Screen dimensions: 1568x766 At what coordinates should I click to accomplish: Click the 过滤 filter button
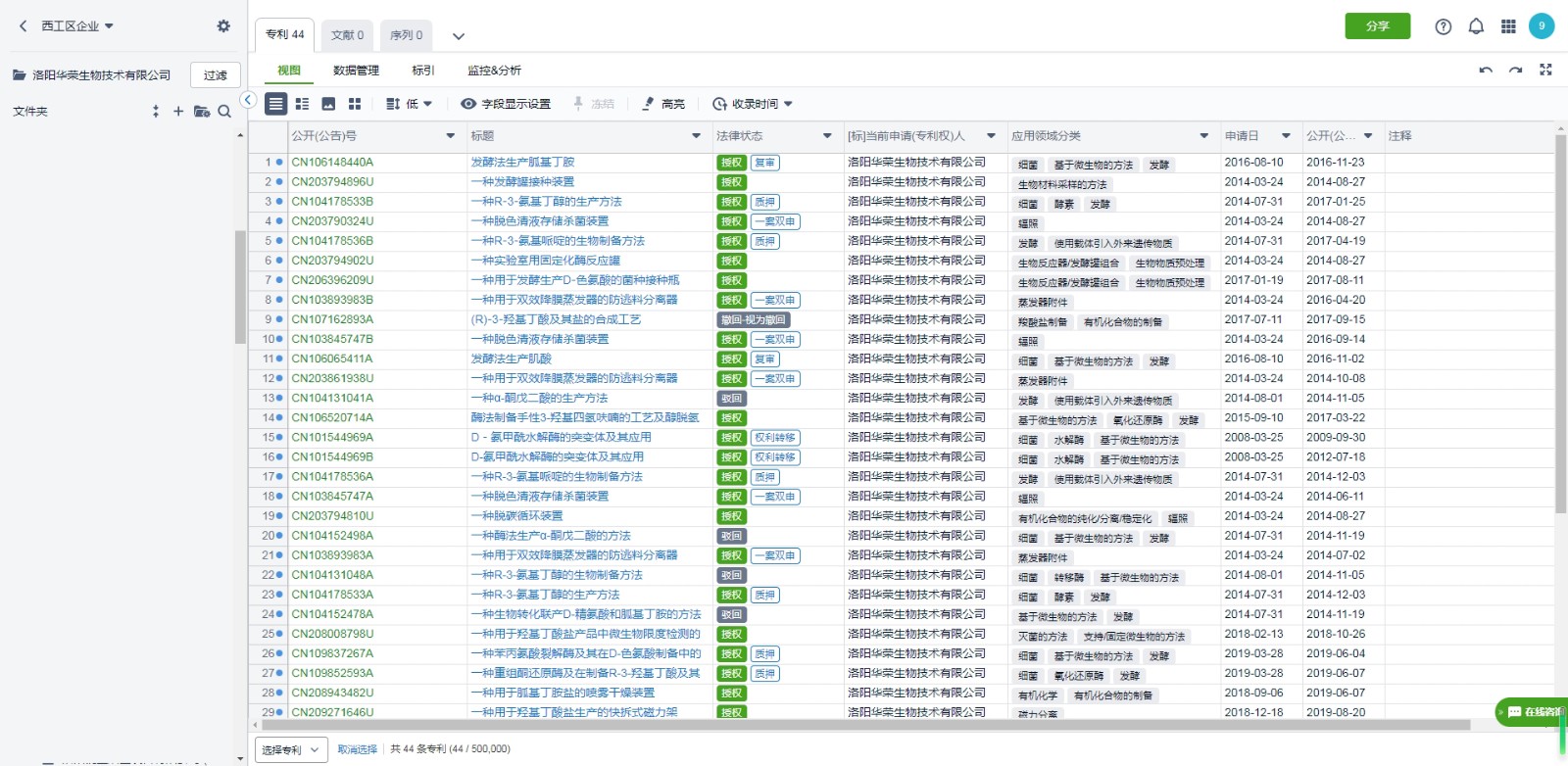pos(216,75)
